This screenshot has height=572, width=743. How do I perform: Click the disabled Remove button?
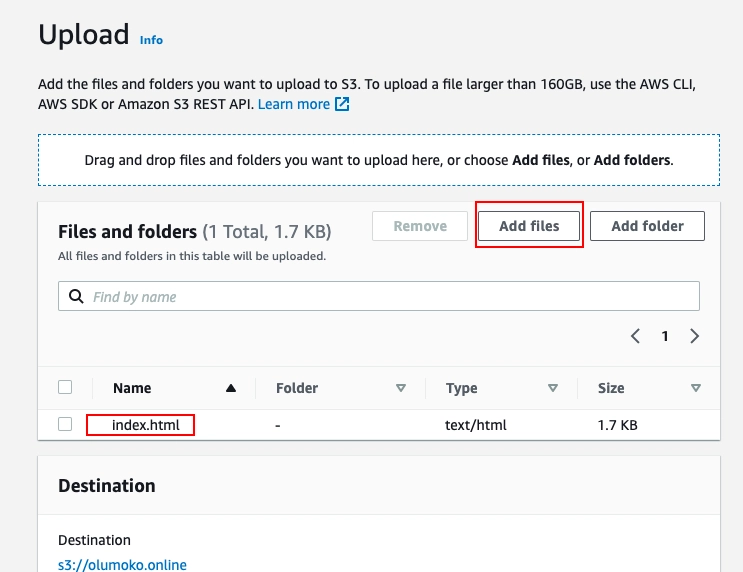[420, 226]
